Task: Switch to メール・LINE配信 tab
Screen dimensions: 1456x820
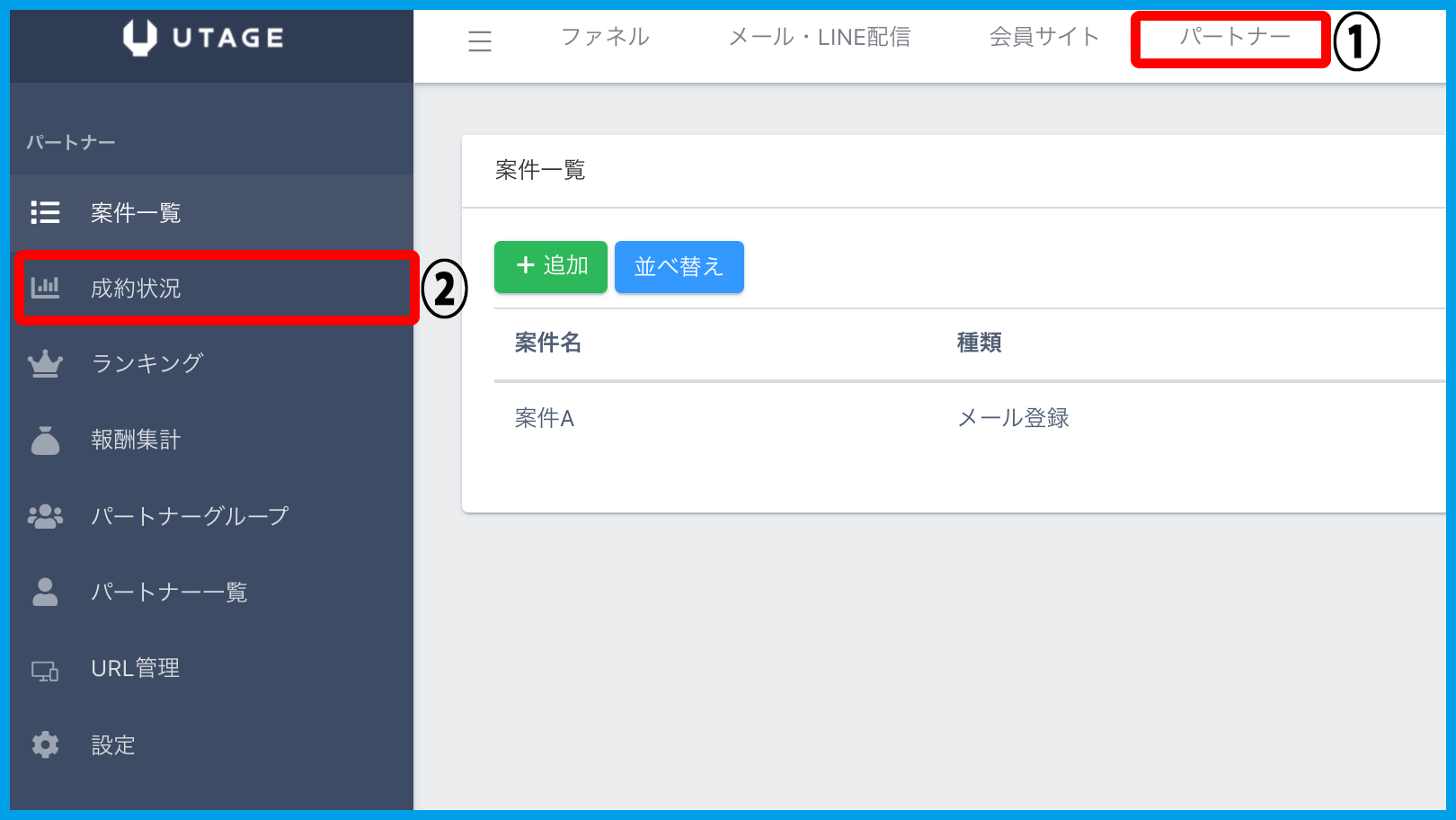Action: 820,37
